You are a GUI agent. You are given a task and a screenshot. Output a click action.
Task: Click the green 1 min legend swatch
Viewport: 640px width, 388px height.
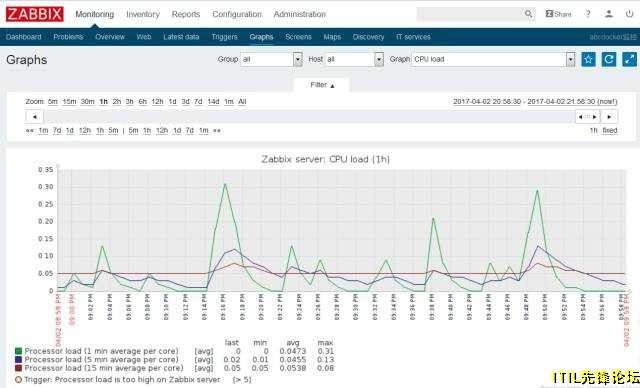[18, 351]
